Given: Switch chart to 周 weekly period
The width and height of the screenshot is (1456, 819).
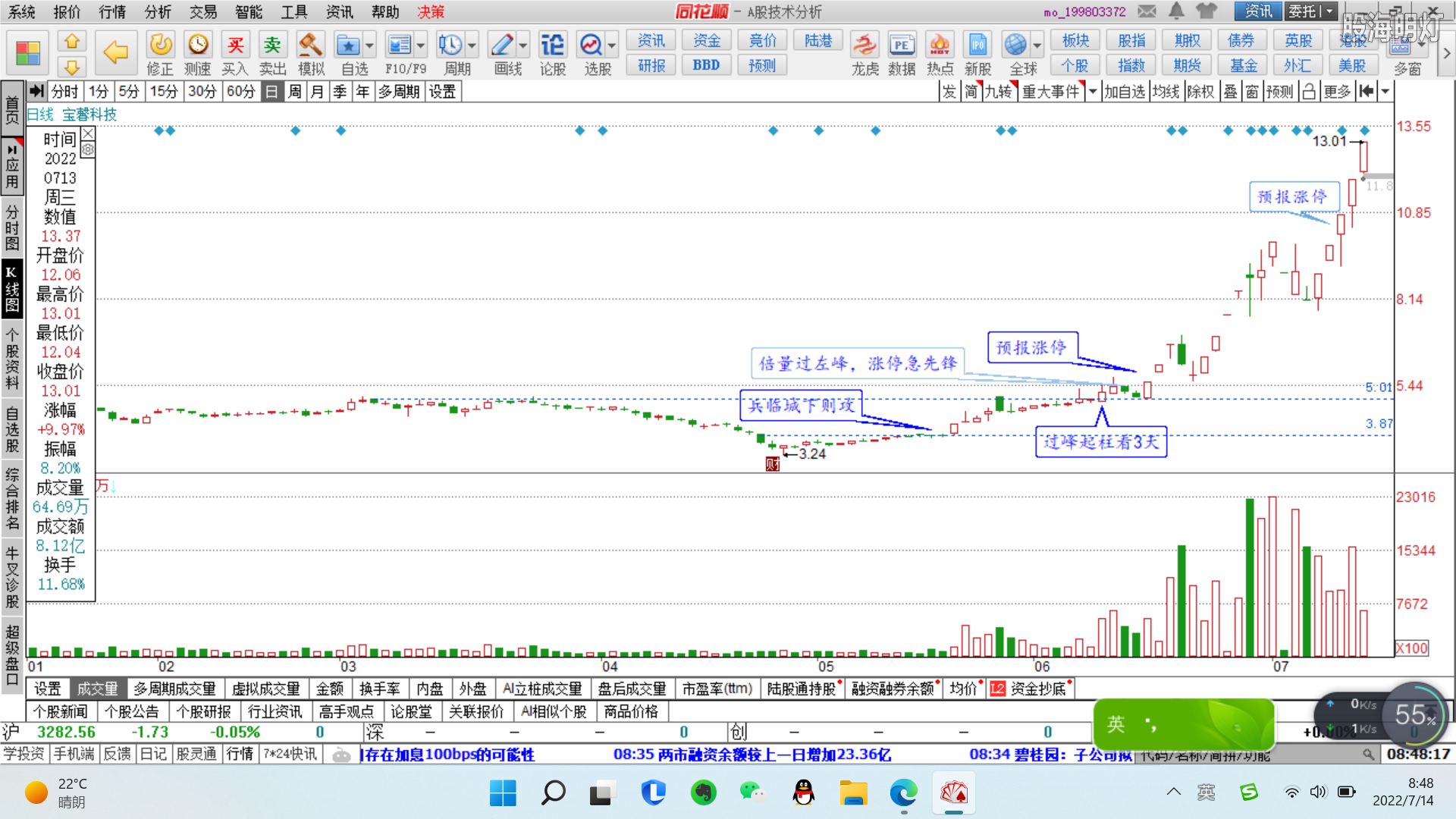Looking at the screenshot, I should click(295, 92).
